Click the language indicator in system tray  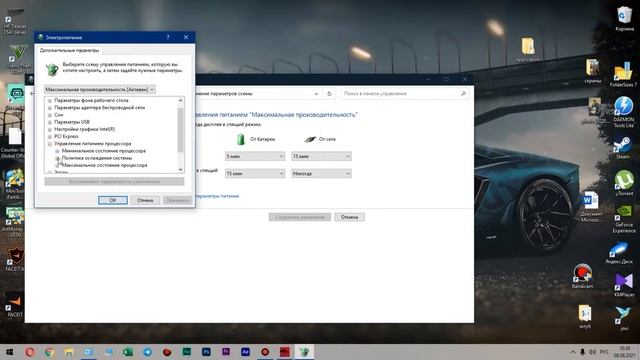point(604,352)
